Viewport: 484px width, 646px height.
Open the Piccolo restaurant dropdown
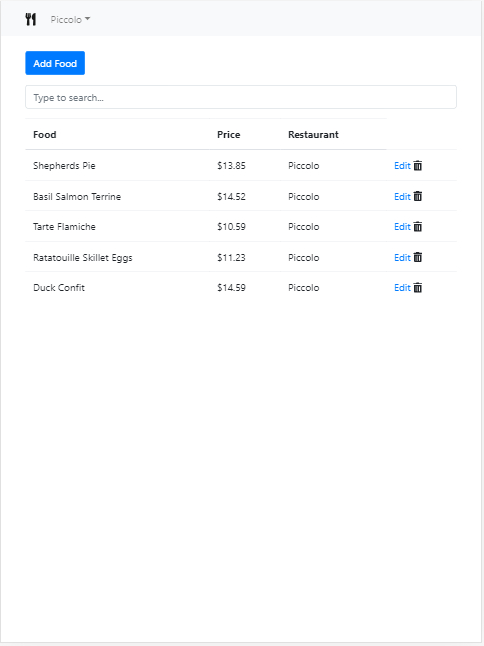70,19
